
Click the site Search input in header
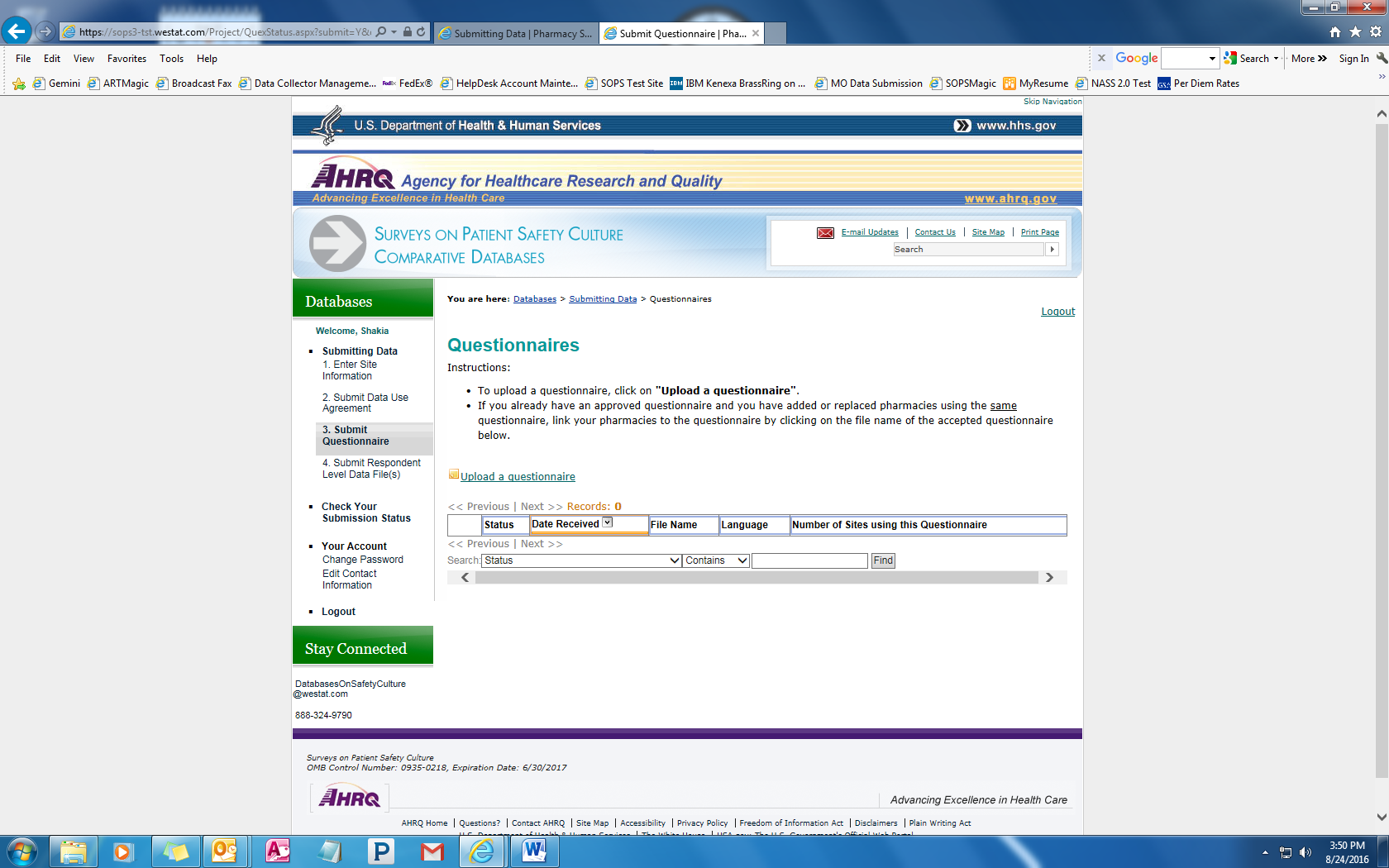click(x=969, y=249)
